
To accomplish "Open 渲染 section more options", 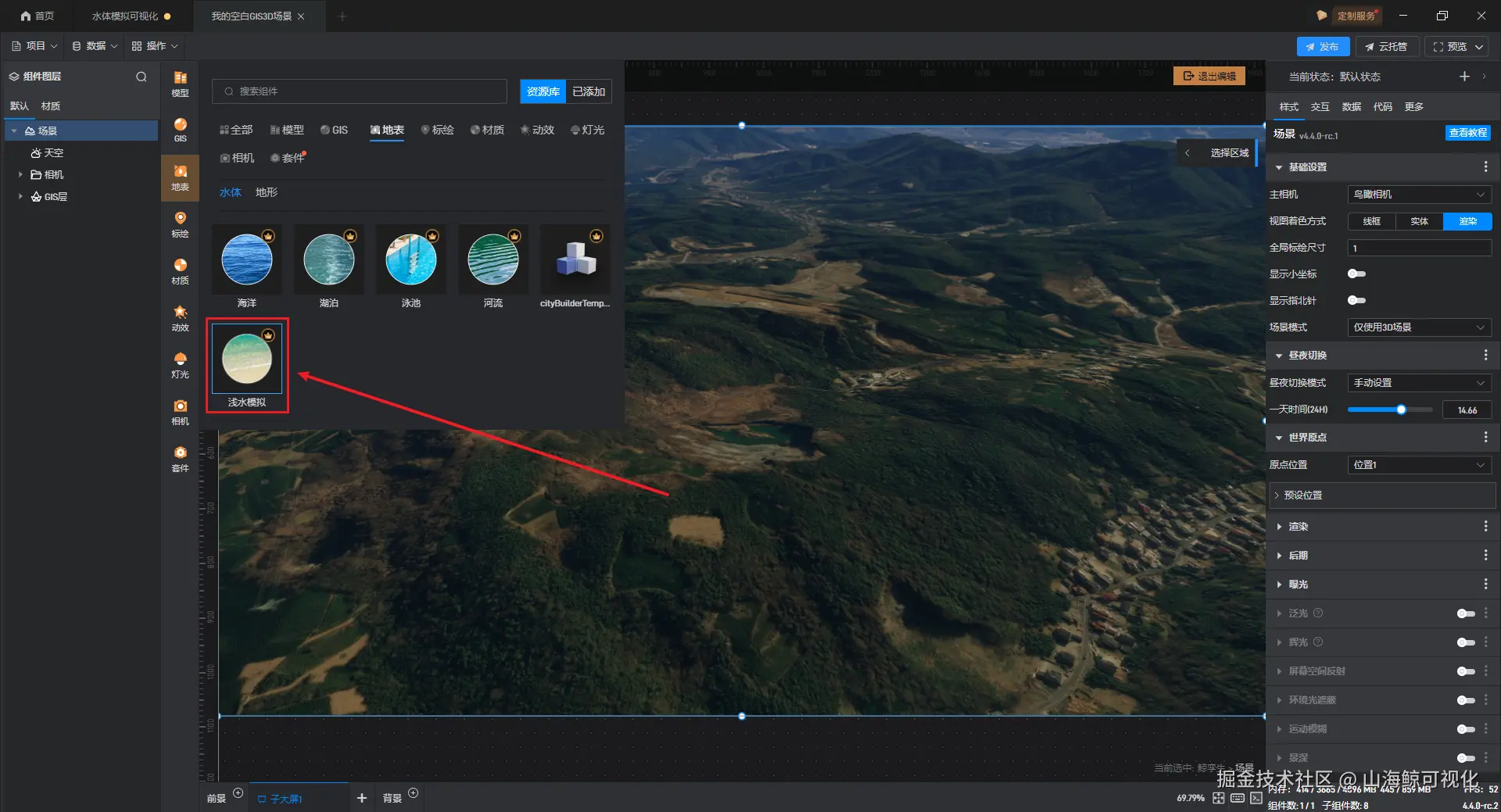I will (x=1485, y=527).
